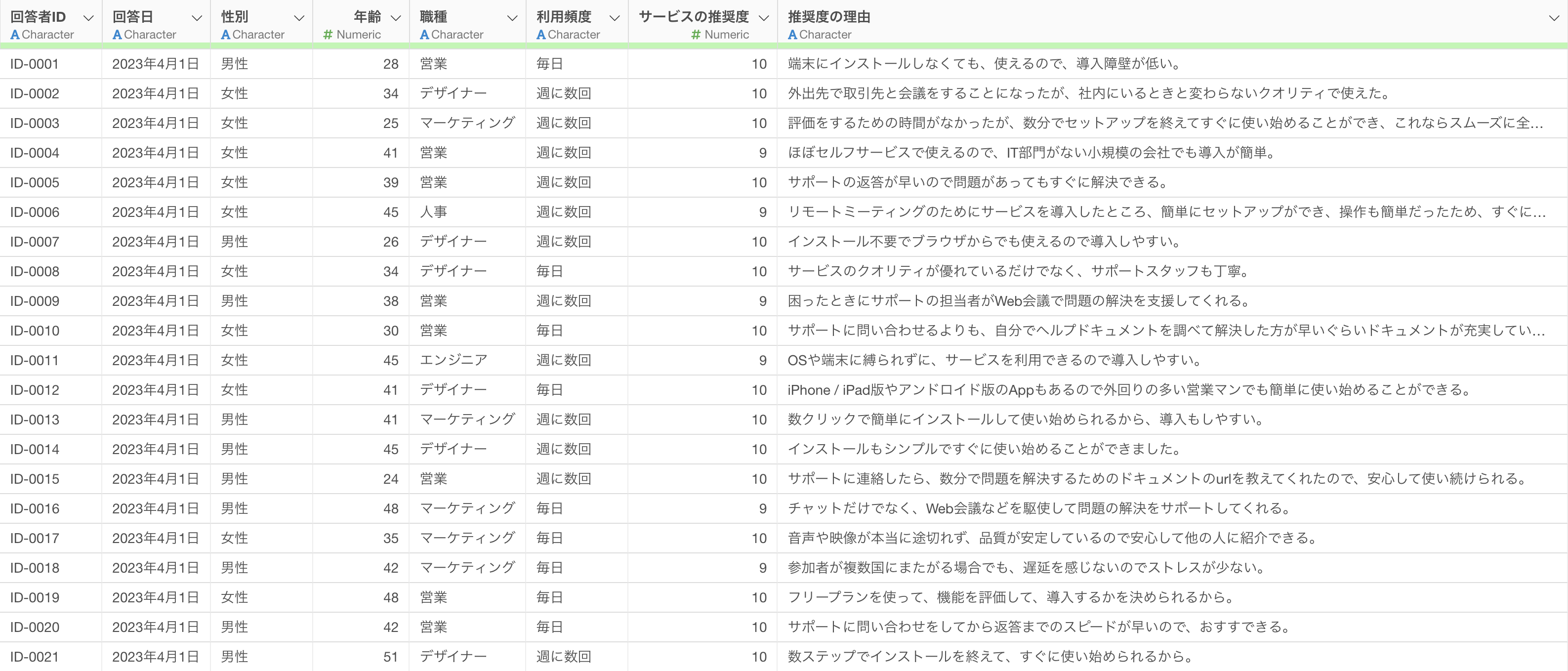The width and height of the screenshot is (1568, 671).
Task: Select the エンジニア cell in row ID-0011
Action: tap(454, 361)
